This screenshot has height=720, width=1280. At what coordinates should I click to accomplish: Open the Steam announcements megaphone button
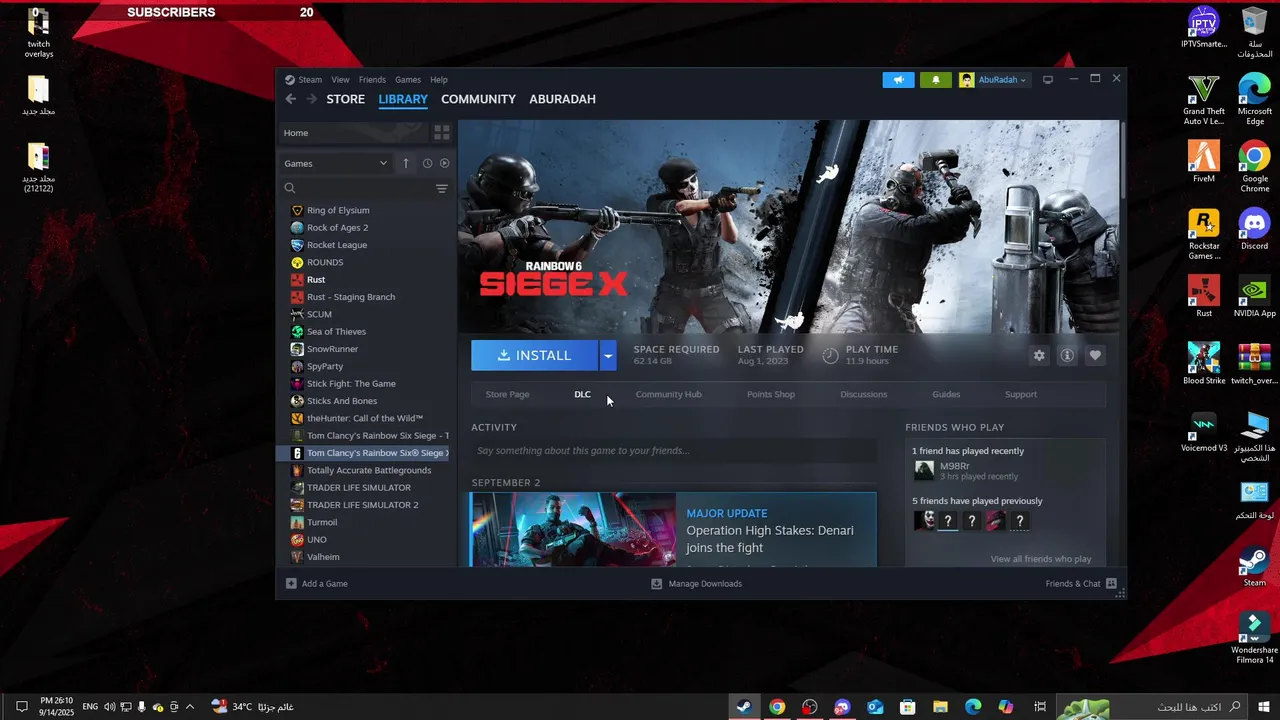click(x=898, y=80)
